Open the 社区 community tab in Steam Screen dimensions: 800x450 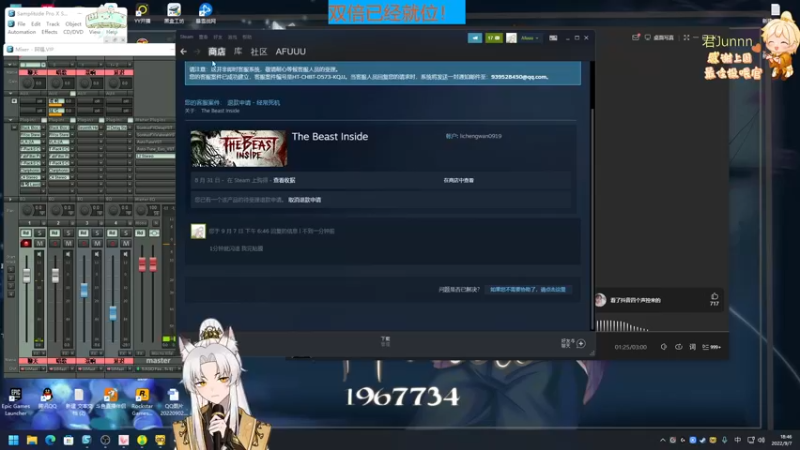click(259, 52)
